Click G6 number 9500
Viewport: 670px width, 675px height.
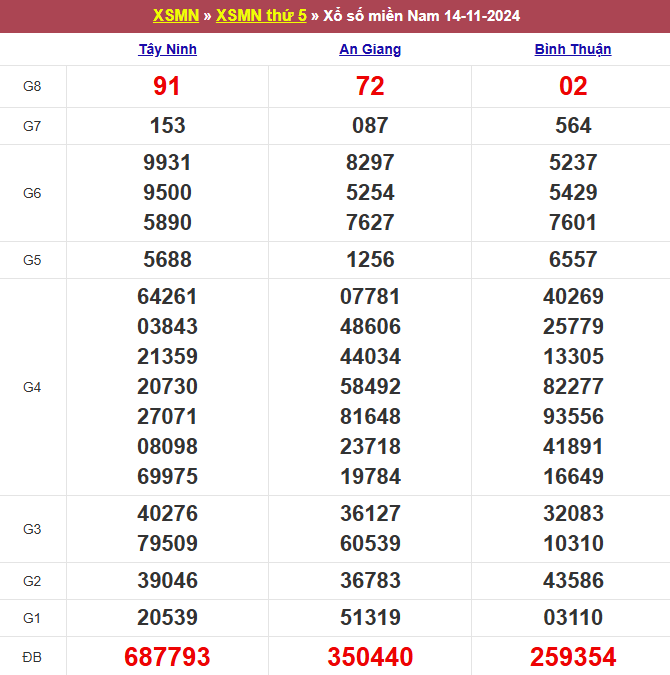pyautogui.click(x=167, y=192)
